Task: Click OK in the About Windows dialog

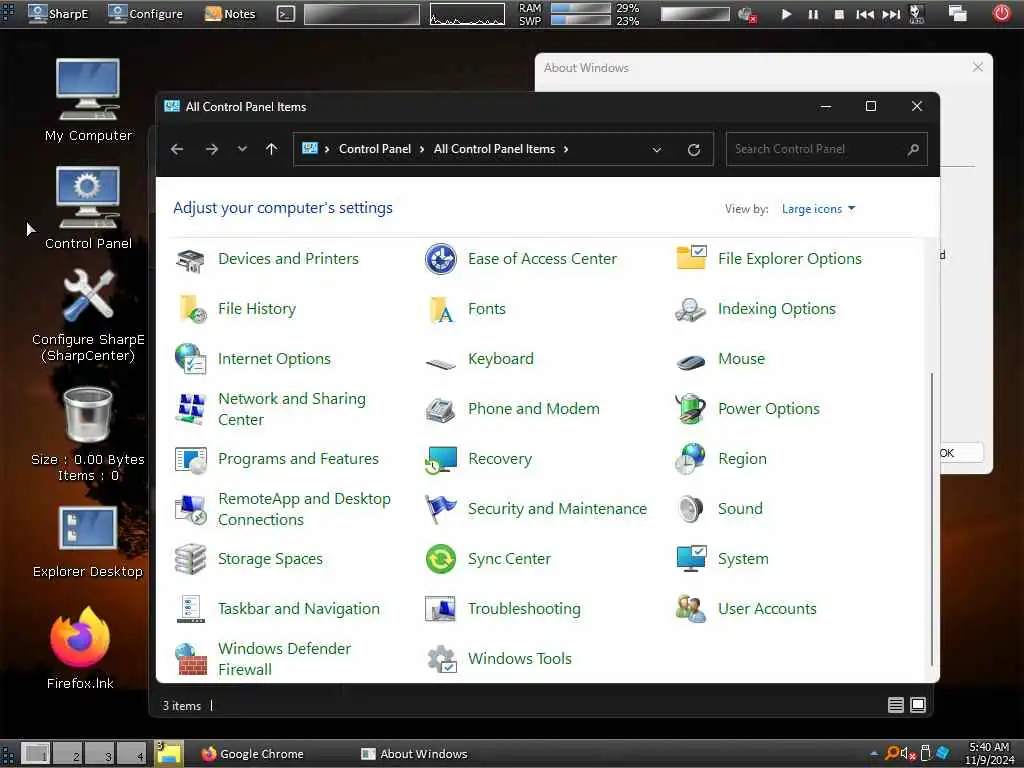Action: coord(961,453)
